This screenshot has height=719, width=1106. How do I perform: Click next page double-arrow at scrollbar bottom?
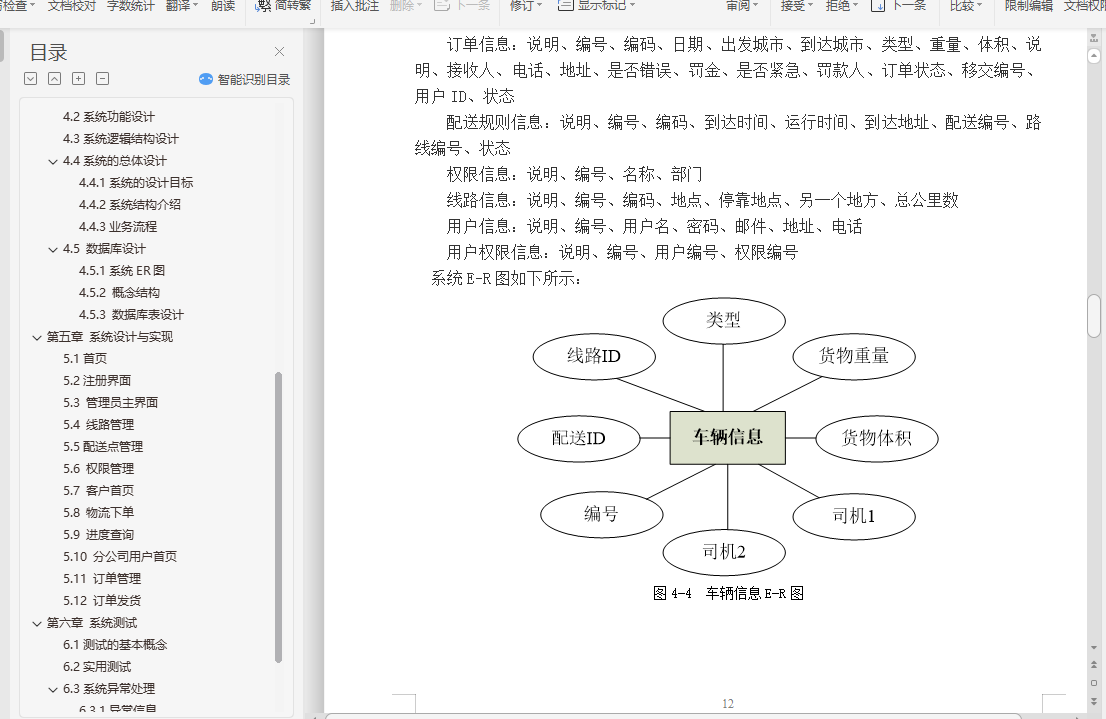[x=1094, y=701]
